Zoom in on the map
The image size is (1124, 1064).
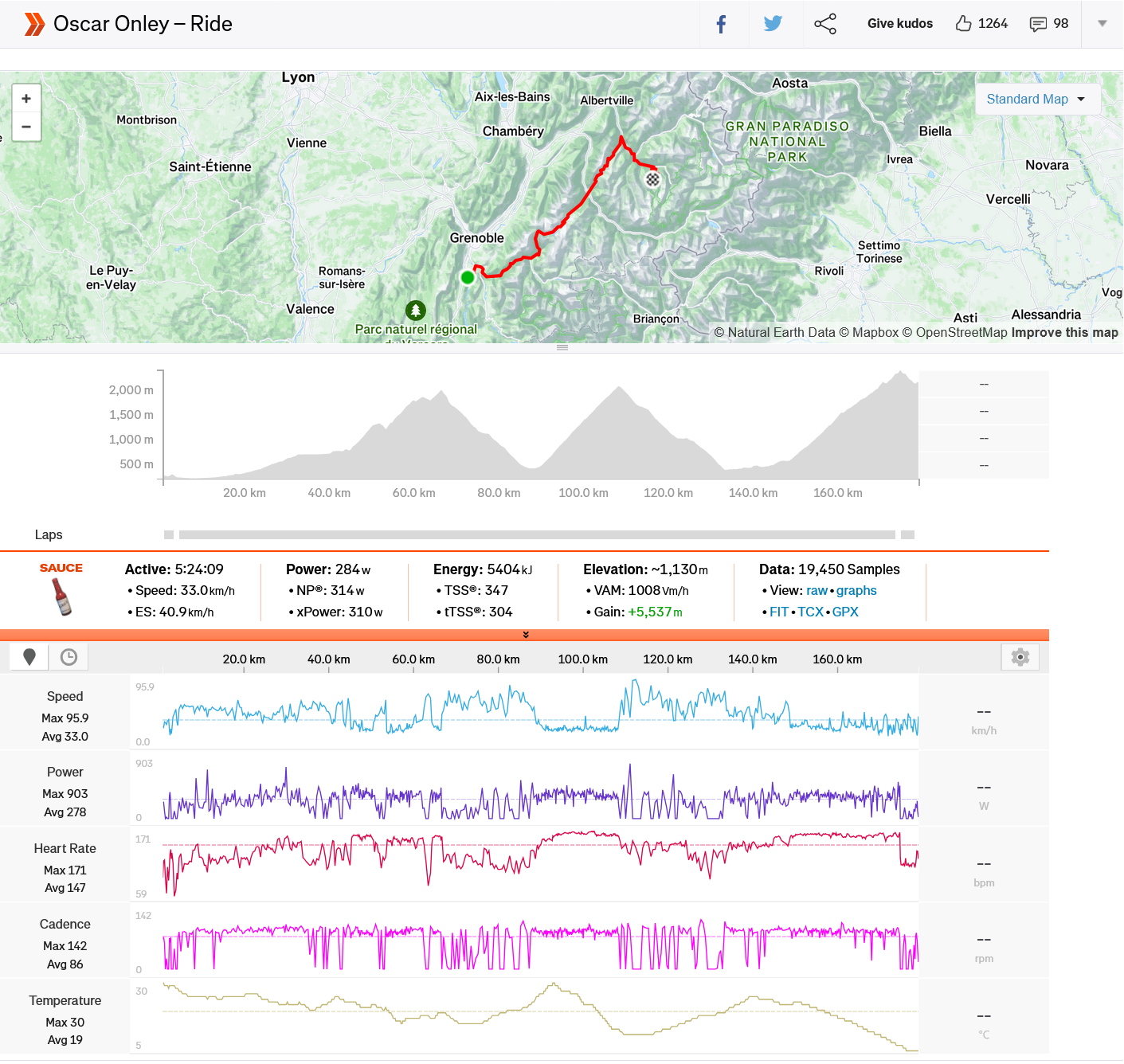[x=26, y=99]
